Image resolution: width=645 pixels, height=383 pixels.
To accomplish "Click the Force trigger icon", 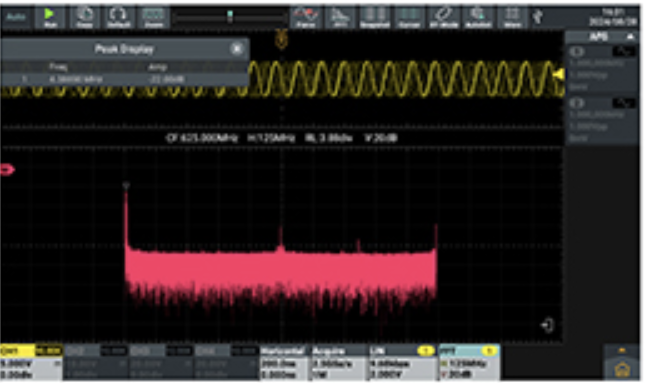I will coord(306,17).
